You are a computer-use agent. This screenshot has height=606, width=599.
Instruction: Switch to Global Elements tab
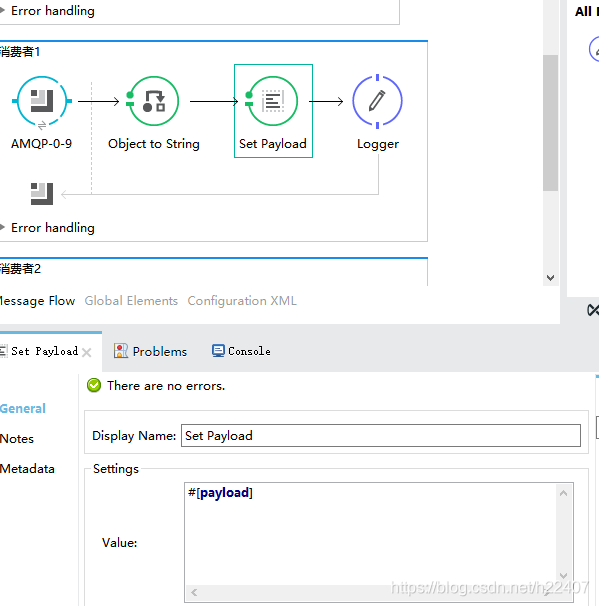[131, 301]
